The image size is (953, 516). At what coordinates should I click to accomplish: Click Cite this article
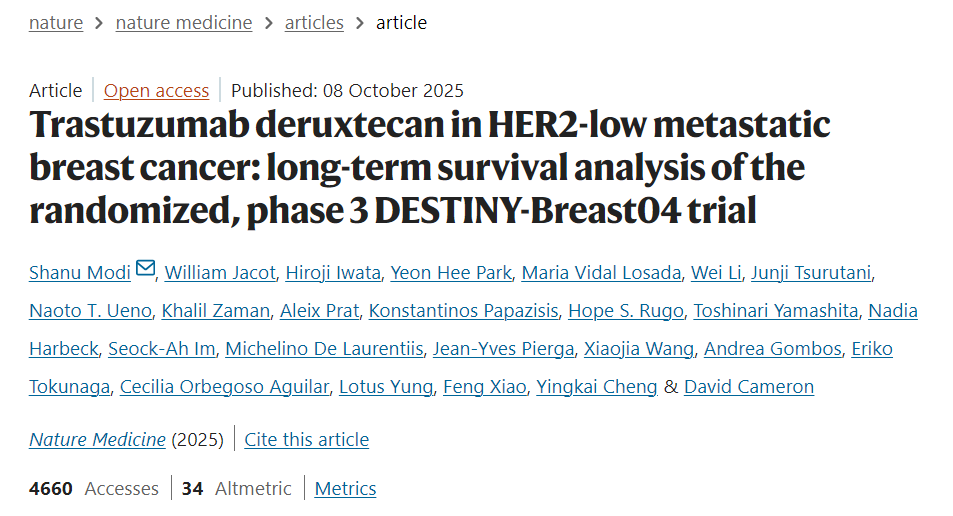click(307, 439)
